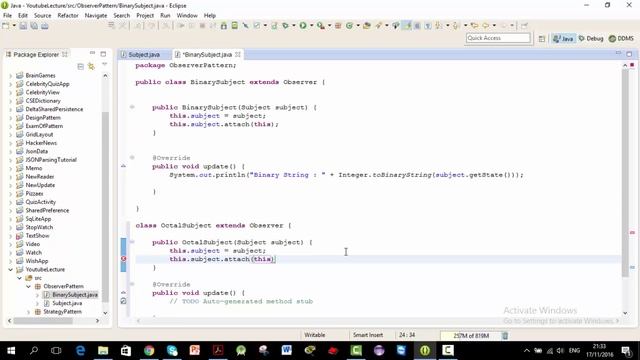Toggle Mark Occurrences toolbar button
The height and width of the screenshot is (360, 640).
[x=407, y=26]
